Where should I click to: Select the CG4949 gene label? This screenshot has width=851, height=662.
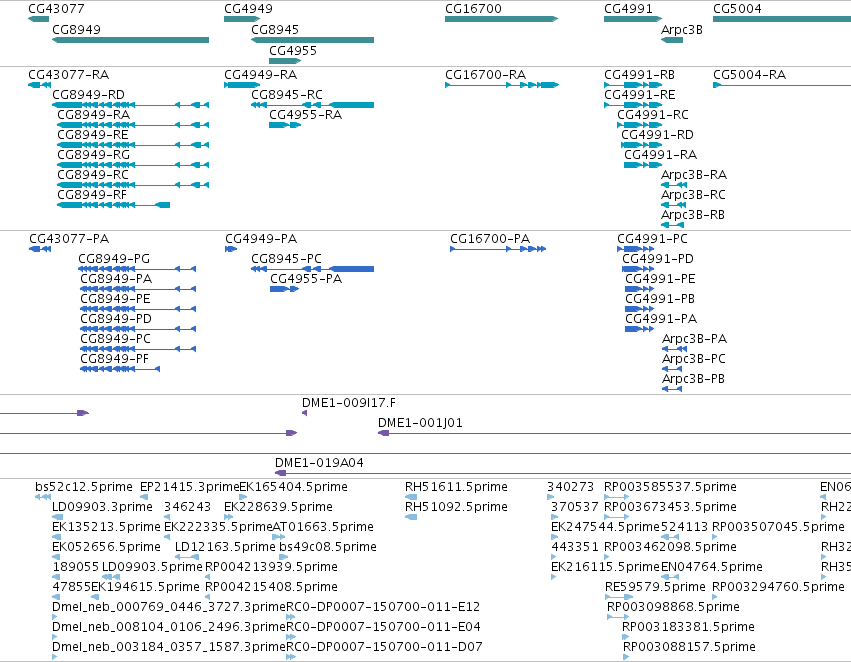click(249, 9)
